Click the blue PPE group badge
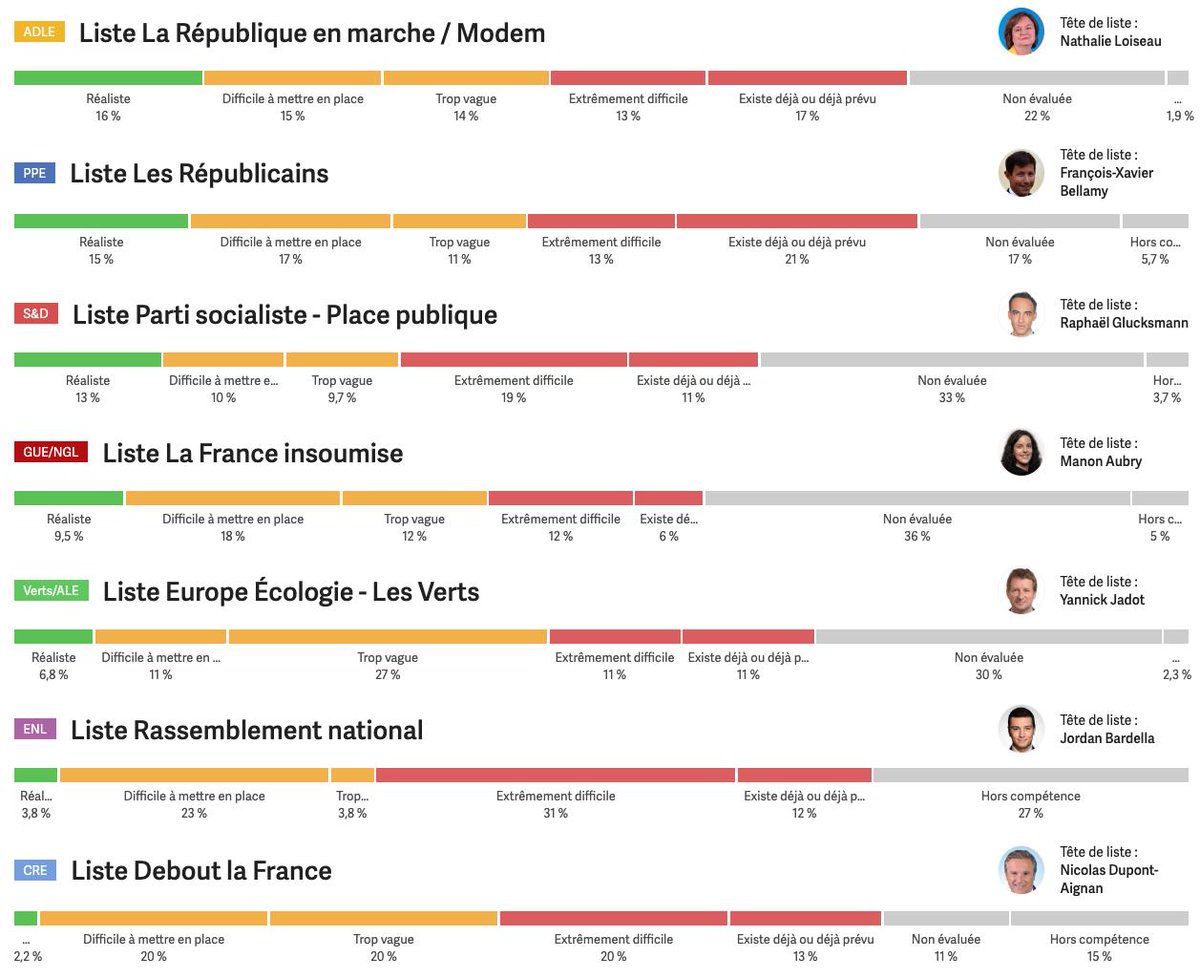 [35, 173]
